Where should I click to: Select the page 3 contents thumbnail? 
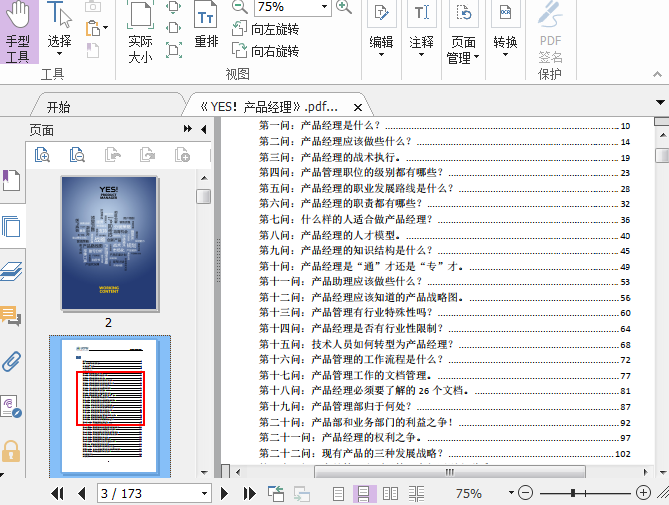pos(109,405)
